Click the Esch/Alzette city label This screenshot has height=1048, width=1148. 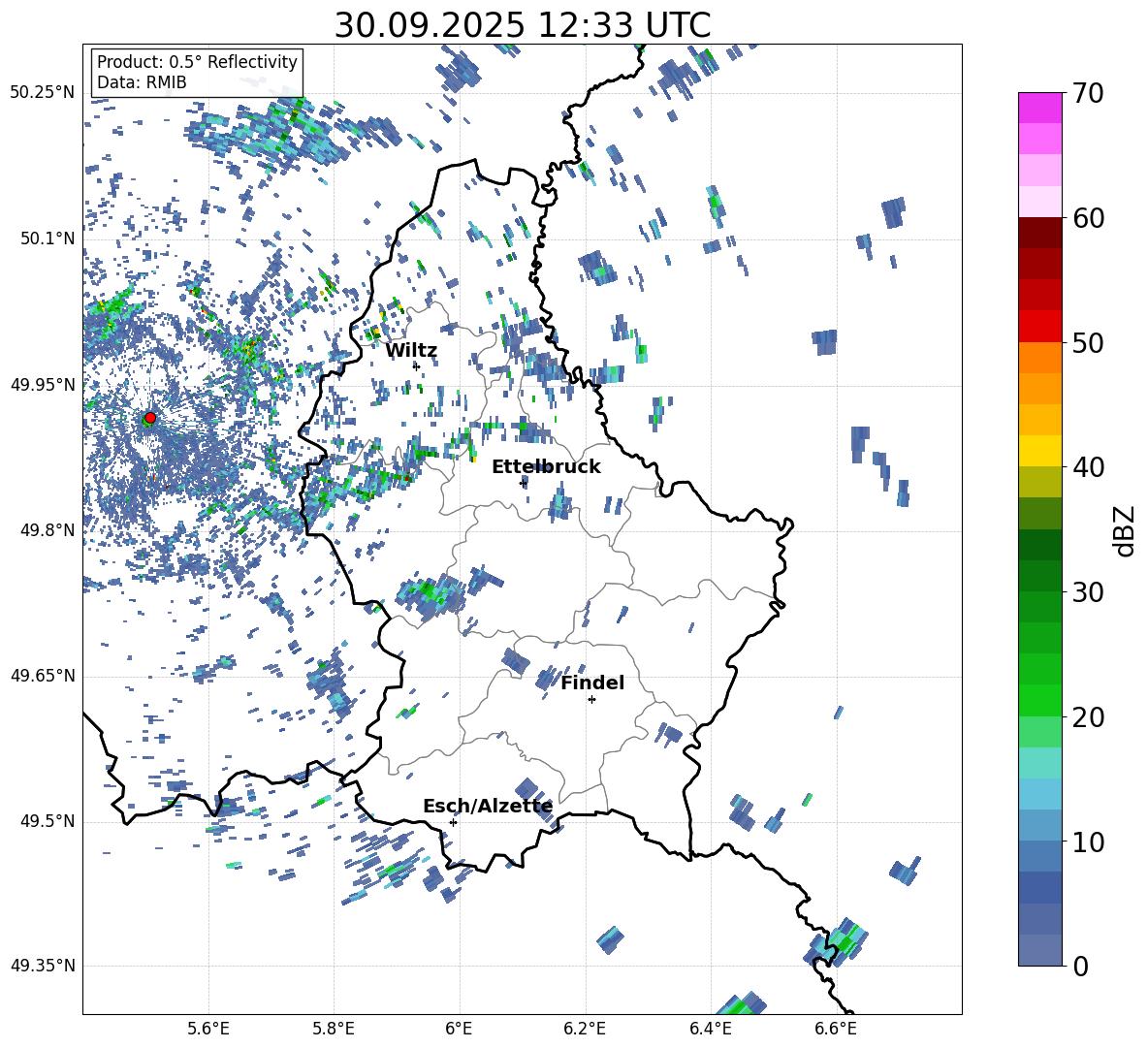[488, 807]
